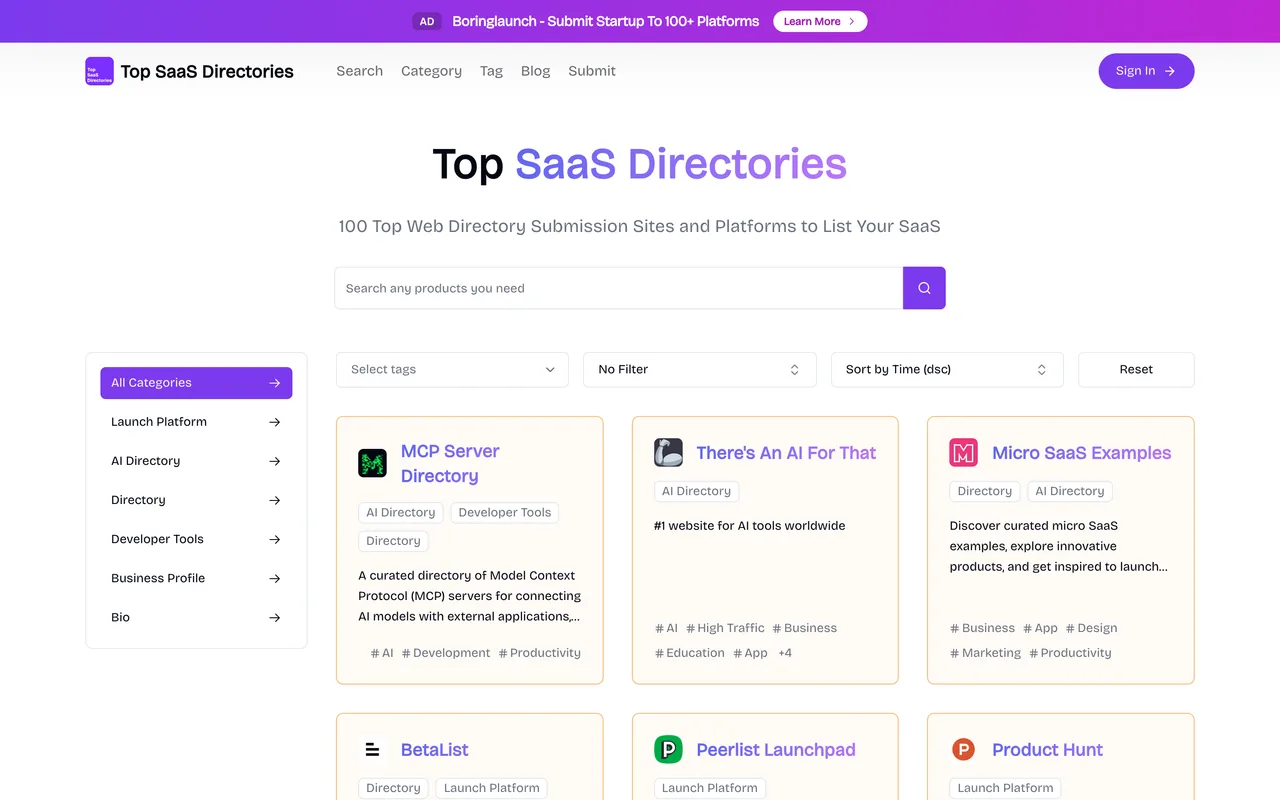Click the arrow next to Bio category
Screen dimensions: 1280x800
click(x=275, y=617)
